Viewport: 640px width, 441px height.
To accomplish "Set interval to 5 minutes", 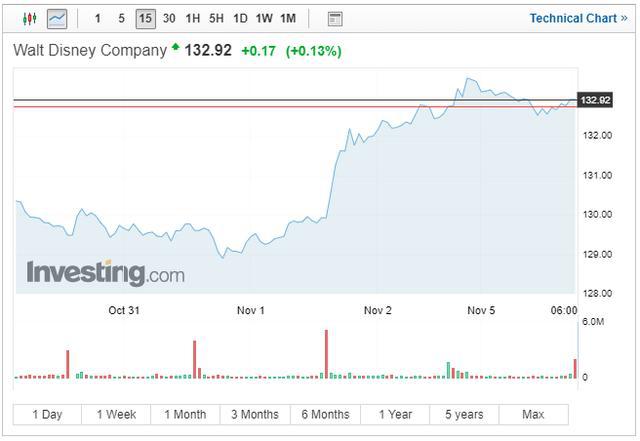I will coord(121,18).
